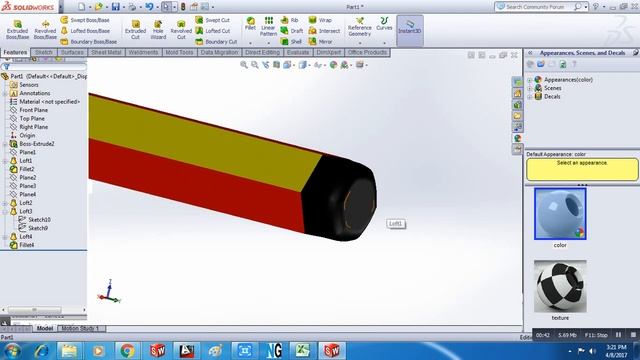Collapse the Appearances, Scenes, and Decals pane
640x360 pixels.
pos(530,53)
